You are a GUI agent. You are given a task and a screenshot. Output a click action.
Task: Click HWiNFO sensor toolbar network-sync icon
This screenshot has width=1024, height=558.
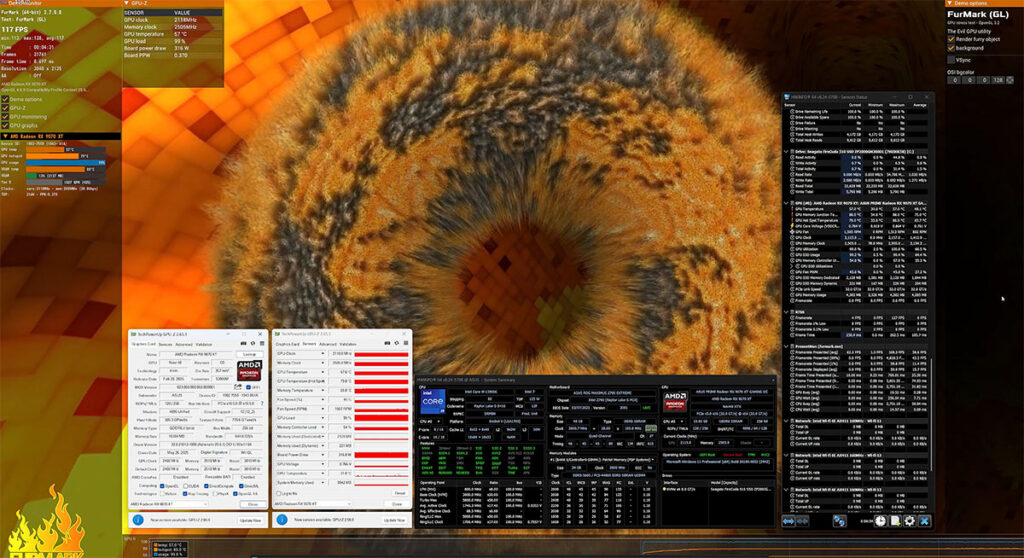[x=840, y=521]
